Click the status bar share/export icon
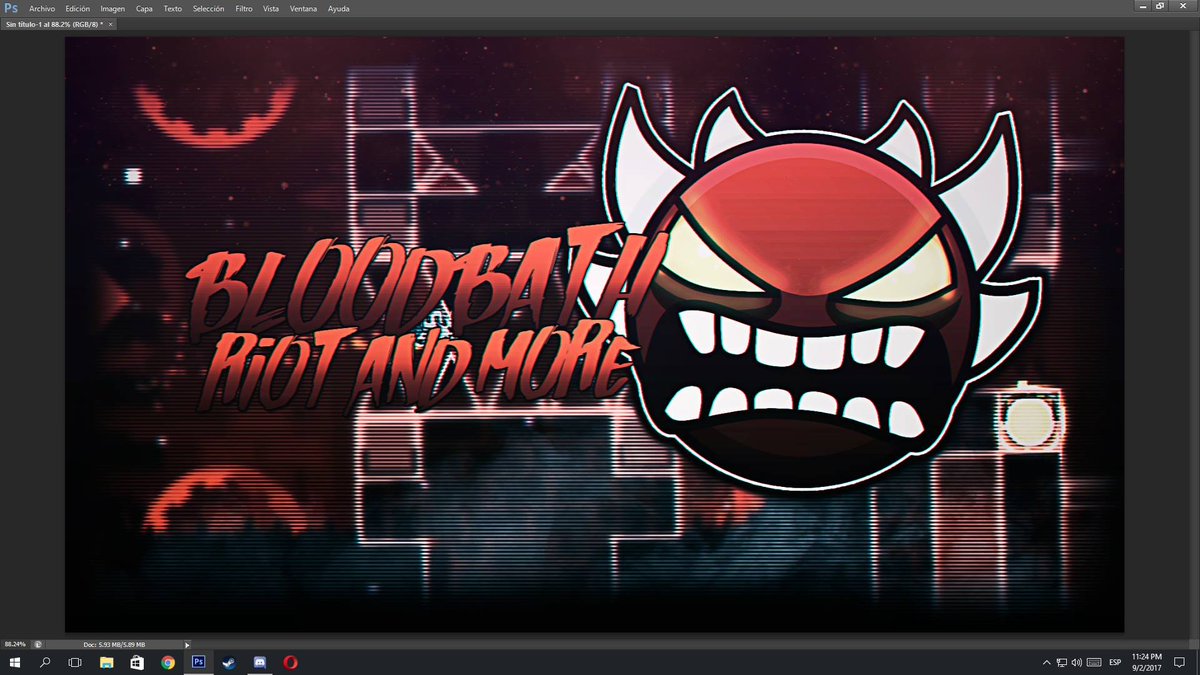 click(37, 644)
